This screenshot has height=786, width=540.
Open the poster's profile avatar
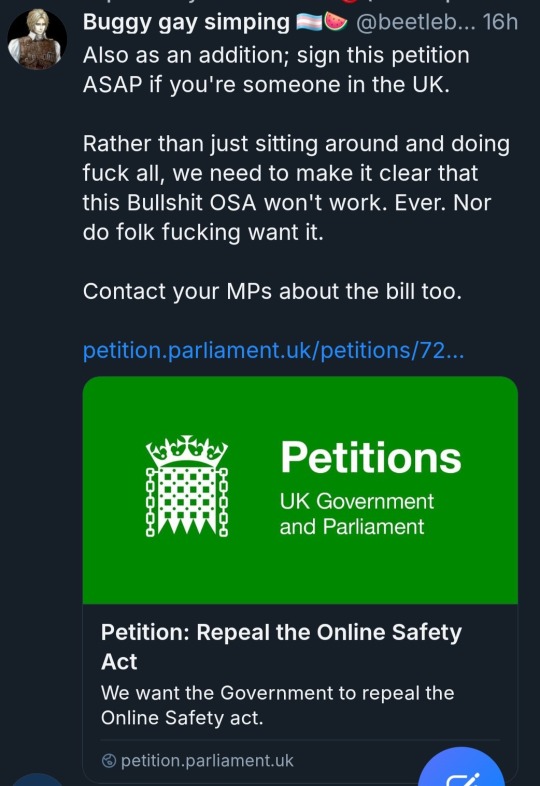[x=37, y=39]
